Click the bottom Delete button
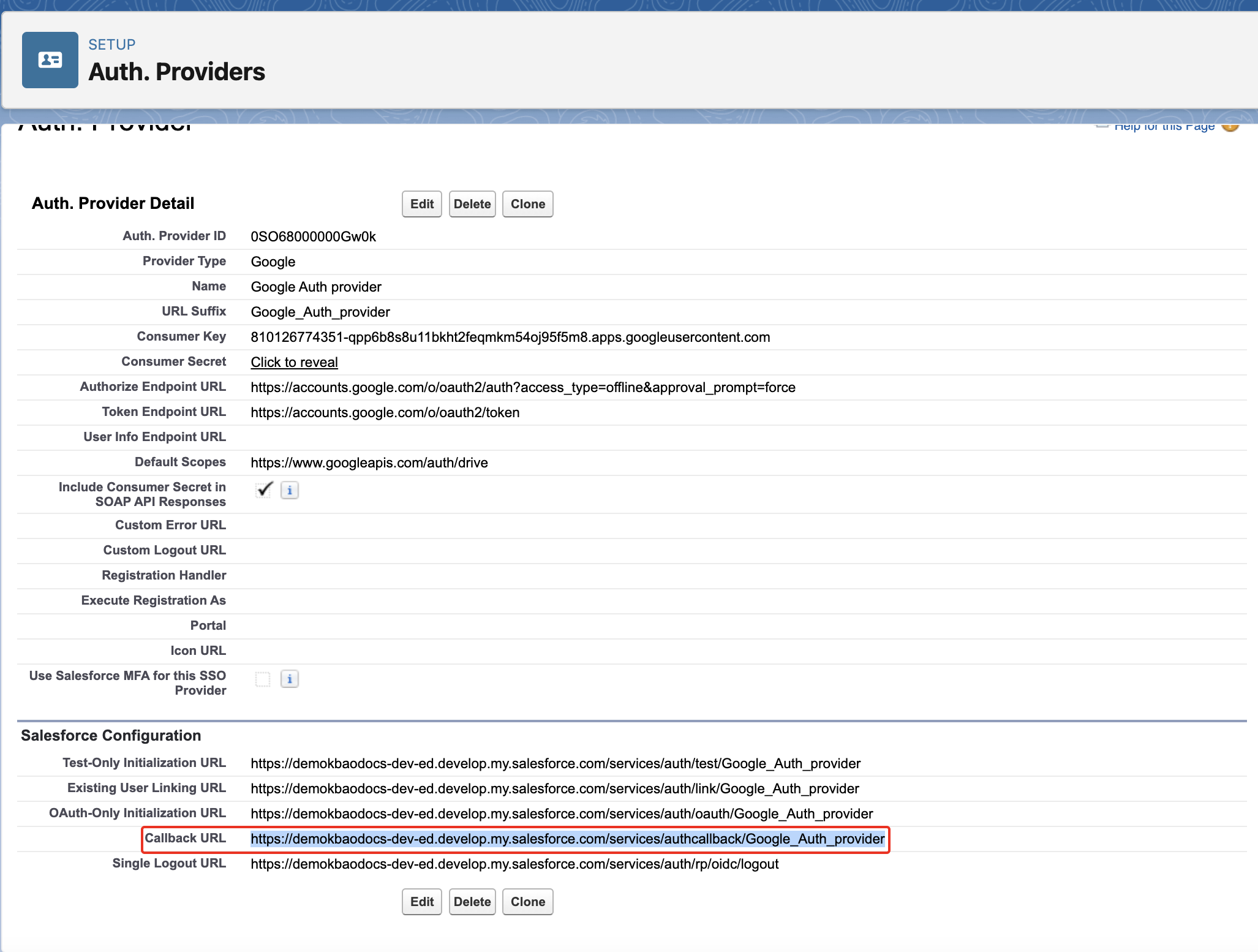This screenshot has height=952, width=1258. tap(472, 902)
